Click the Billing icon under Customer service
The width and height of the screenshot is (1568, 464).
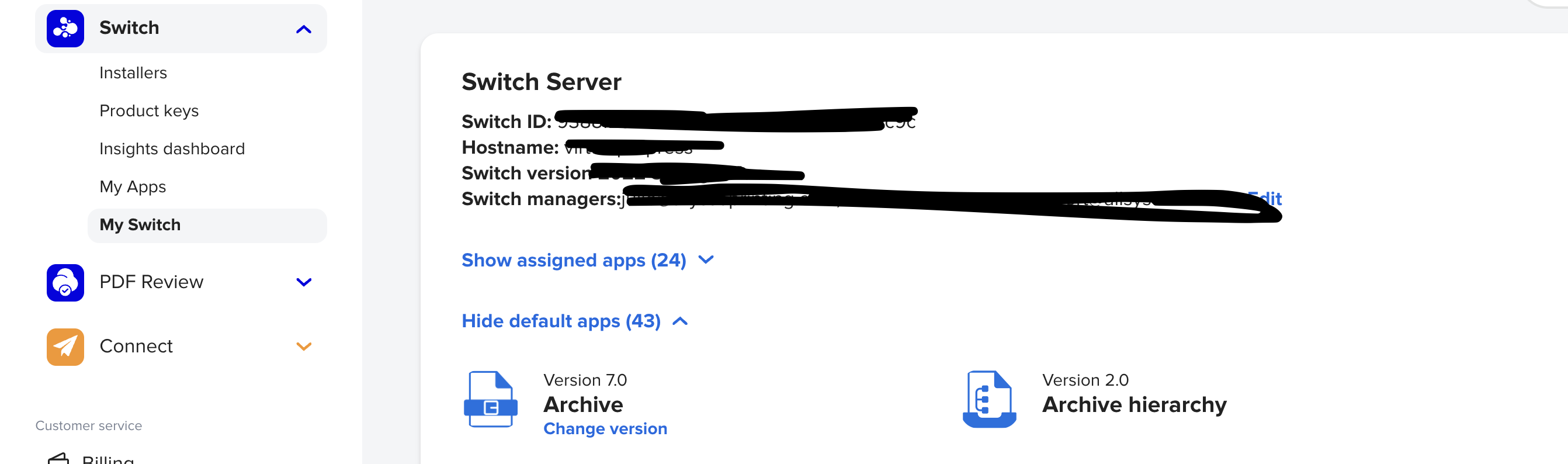coord(59,459)
